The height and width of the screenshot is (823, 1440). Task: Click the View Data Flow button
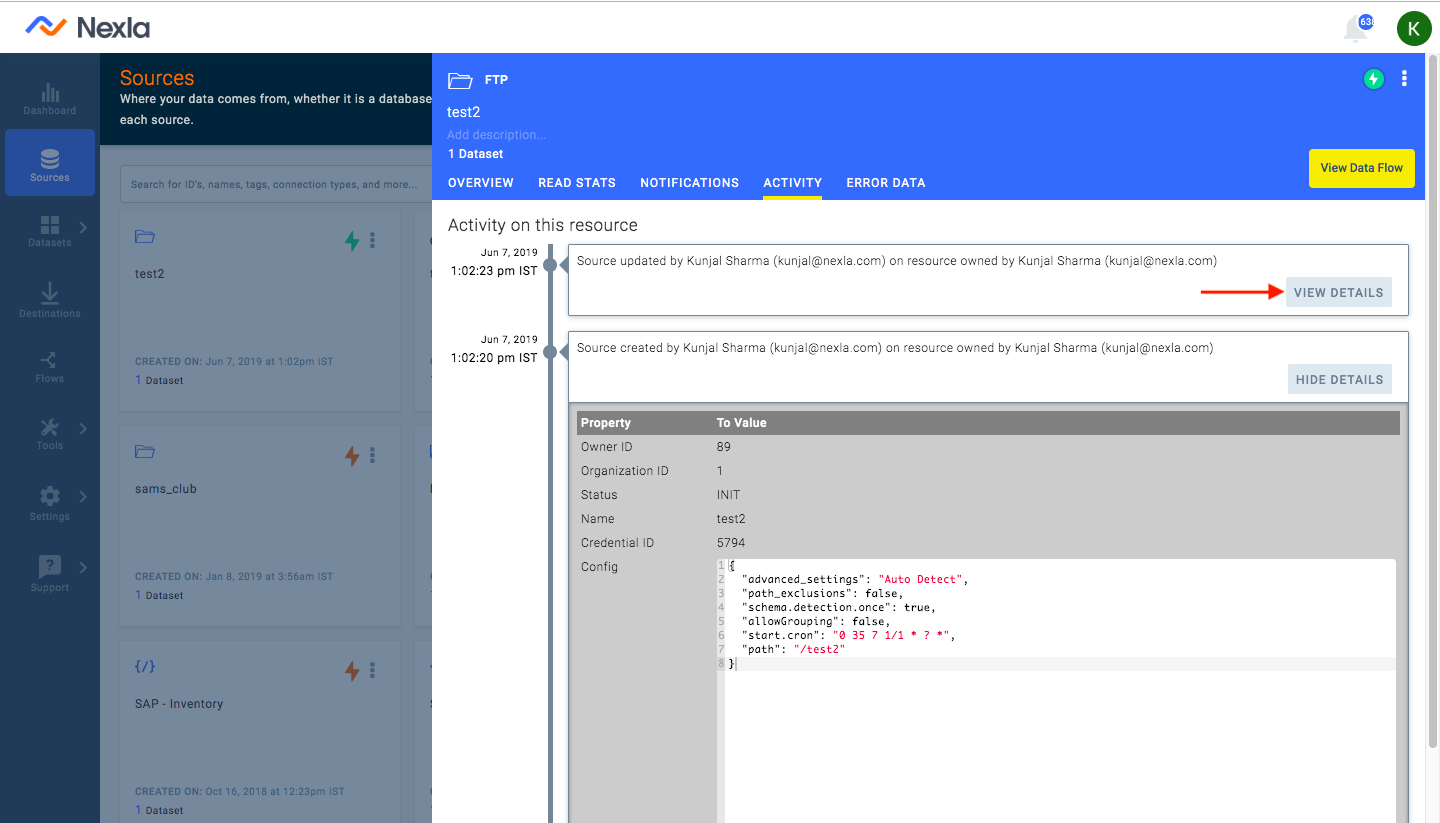[x=1361, y=168]
